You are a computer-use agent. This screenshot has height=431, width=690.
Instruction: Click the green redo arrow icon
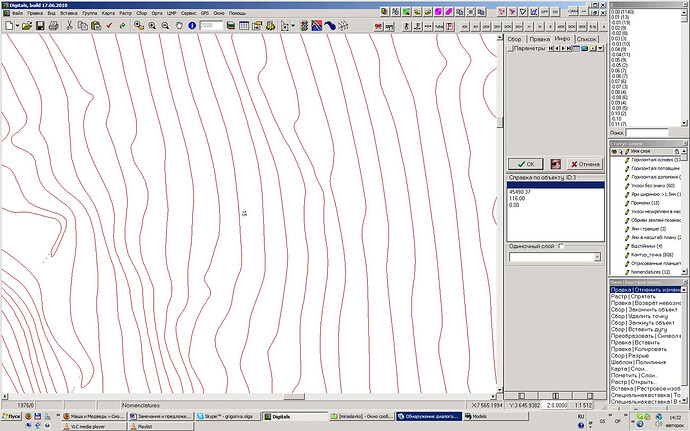pyautogui.click(x=122, y=26)
